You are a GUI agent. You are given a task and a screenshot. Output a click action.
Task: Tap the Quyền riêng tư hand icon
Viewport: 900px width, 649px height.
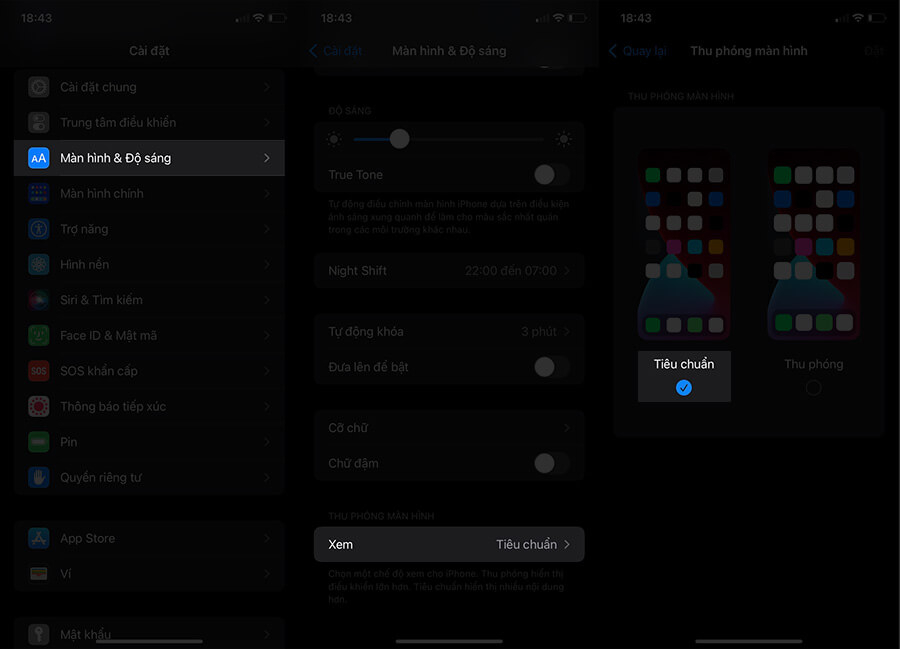pyautogui.click(x=39, y=478)
